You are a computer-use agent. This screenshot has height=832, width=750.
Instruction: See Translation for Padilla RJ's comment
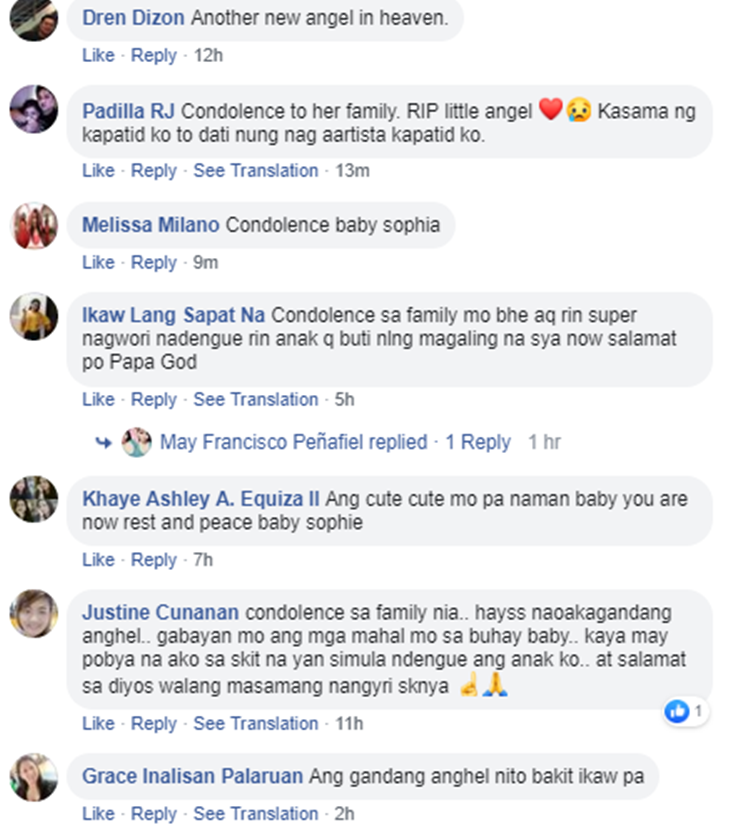[x=255, y=171]
